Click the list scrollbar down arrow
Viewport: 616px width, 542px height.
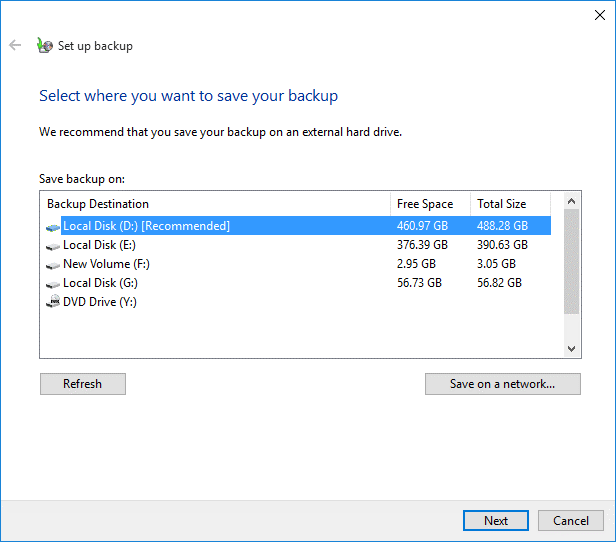coord(572,348)
